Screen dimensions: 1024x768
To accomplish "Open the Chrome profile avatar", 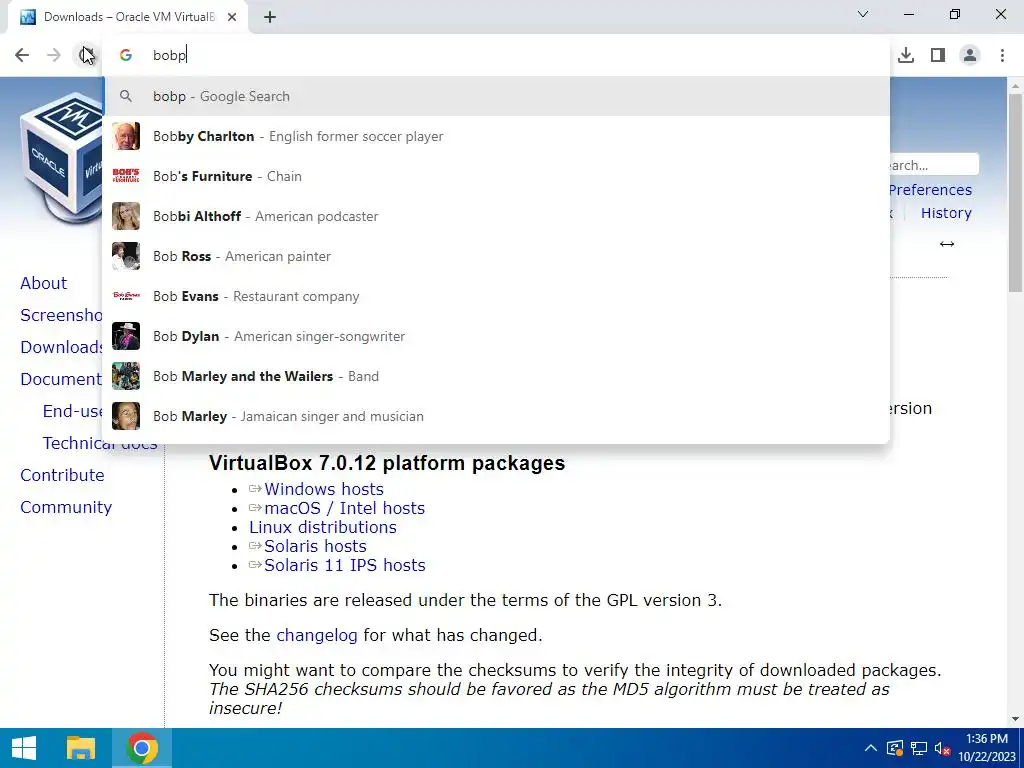I will coord(970,56).
